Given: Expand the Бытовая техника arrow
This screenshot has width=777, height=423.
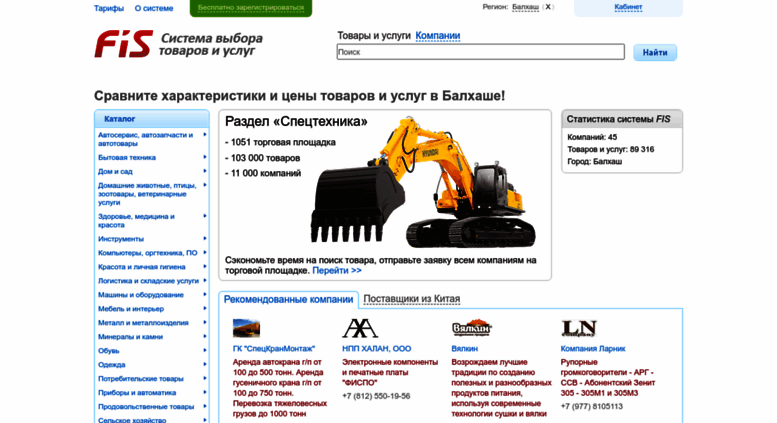Looking at the screenshot, I should pos(205,157).
